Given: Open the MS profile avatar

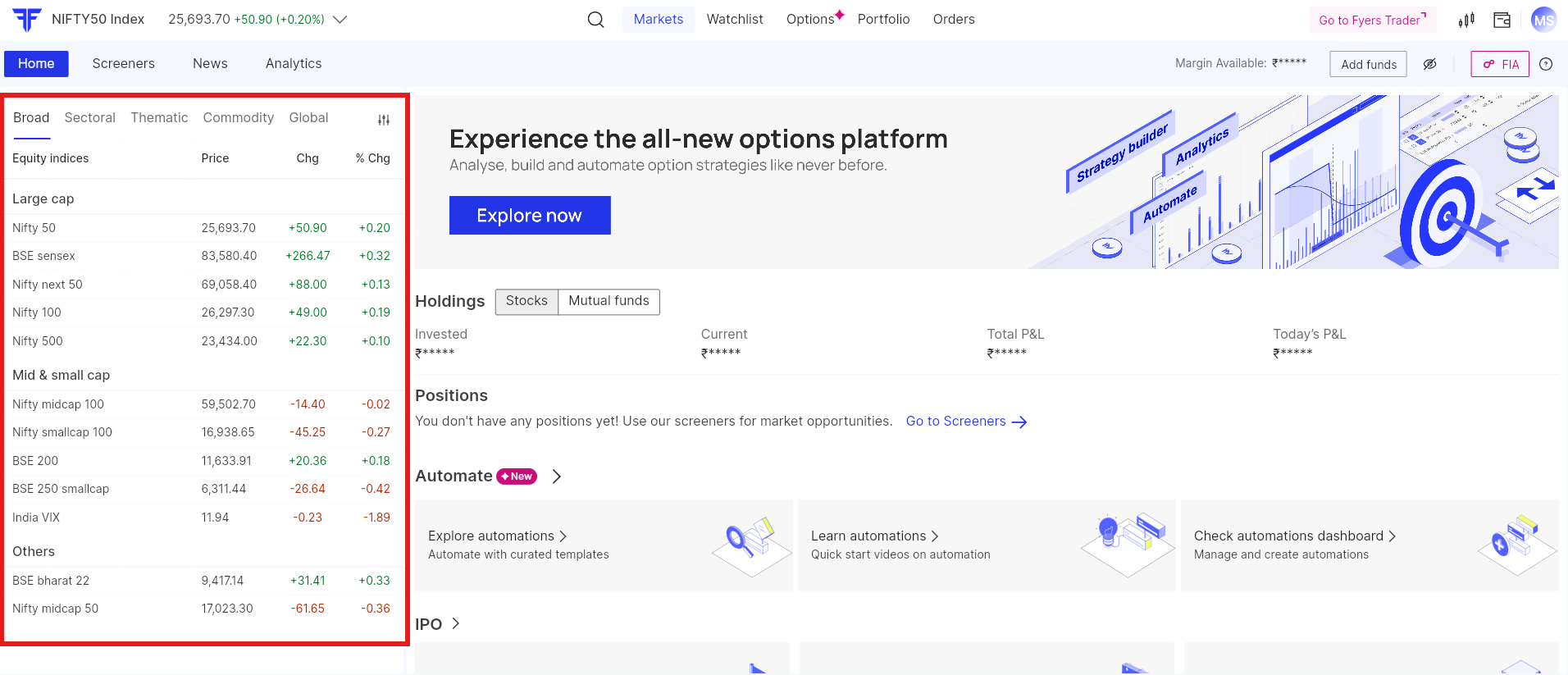Looking at the screenshot, I should click(x=1543, y=20).
